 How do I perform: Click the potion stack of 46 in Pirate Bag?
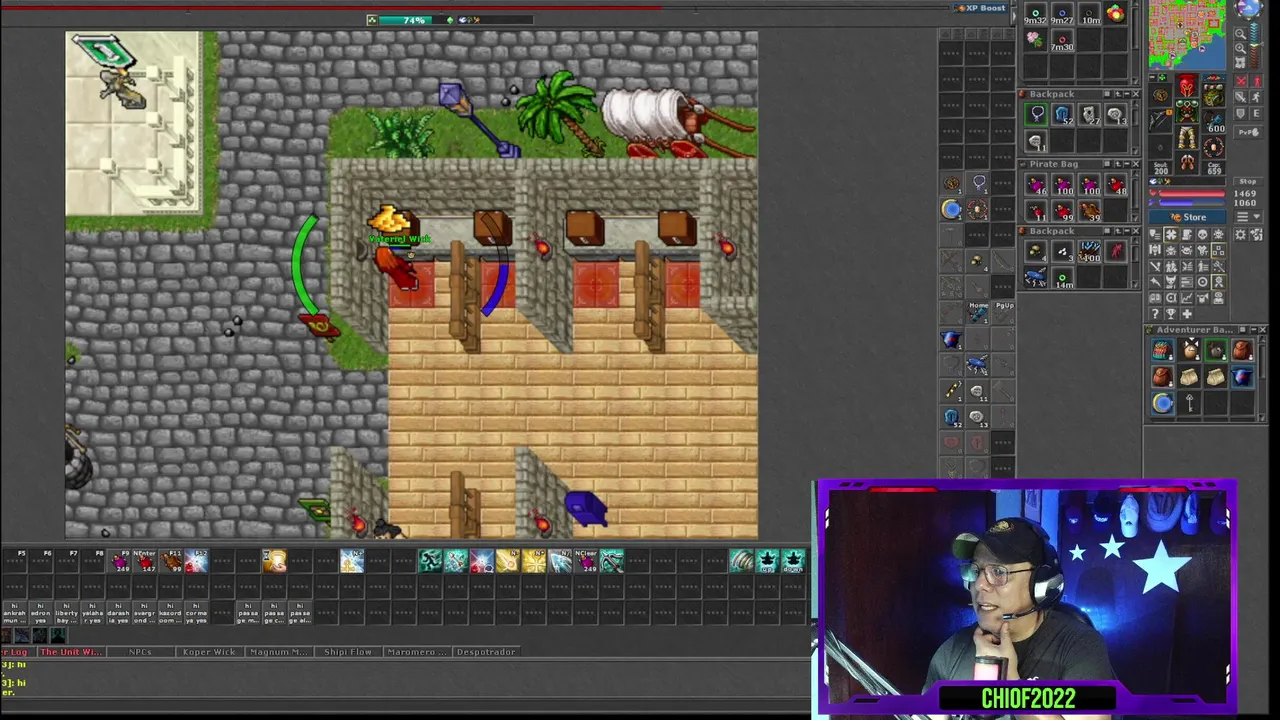(1037, 184)
